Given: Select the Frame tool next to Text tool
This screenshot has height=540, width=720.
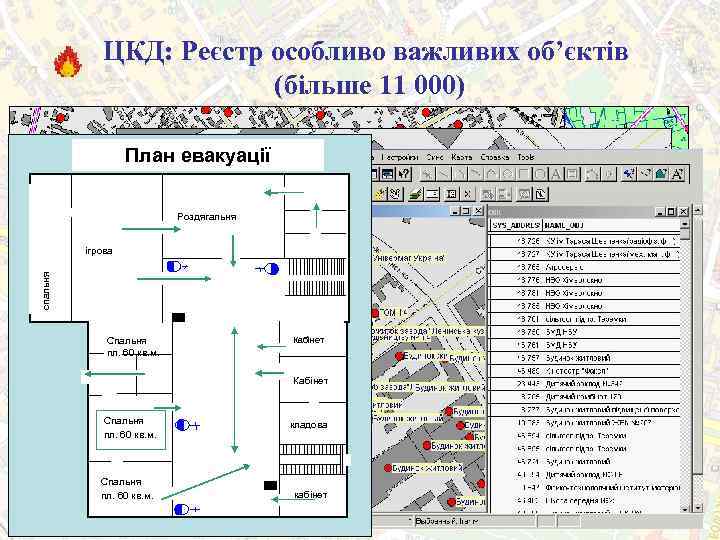Looking at the screenshot, I should click(x=572, y=174).
